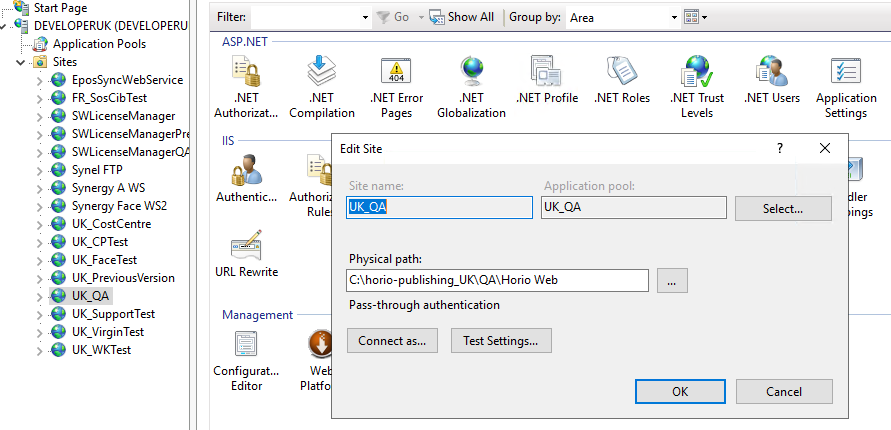Screen dimensions: 891x430
Task: Open the Filter combo box dropdown
Action: click(x=365, y=18)
